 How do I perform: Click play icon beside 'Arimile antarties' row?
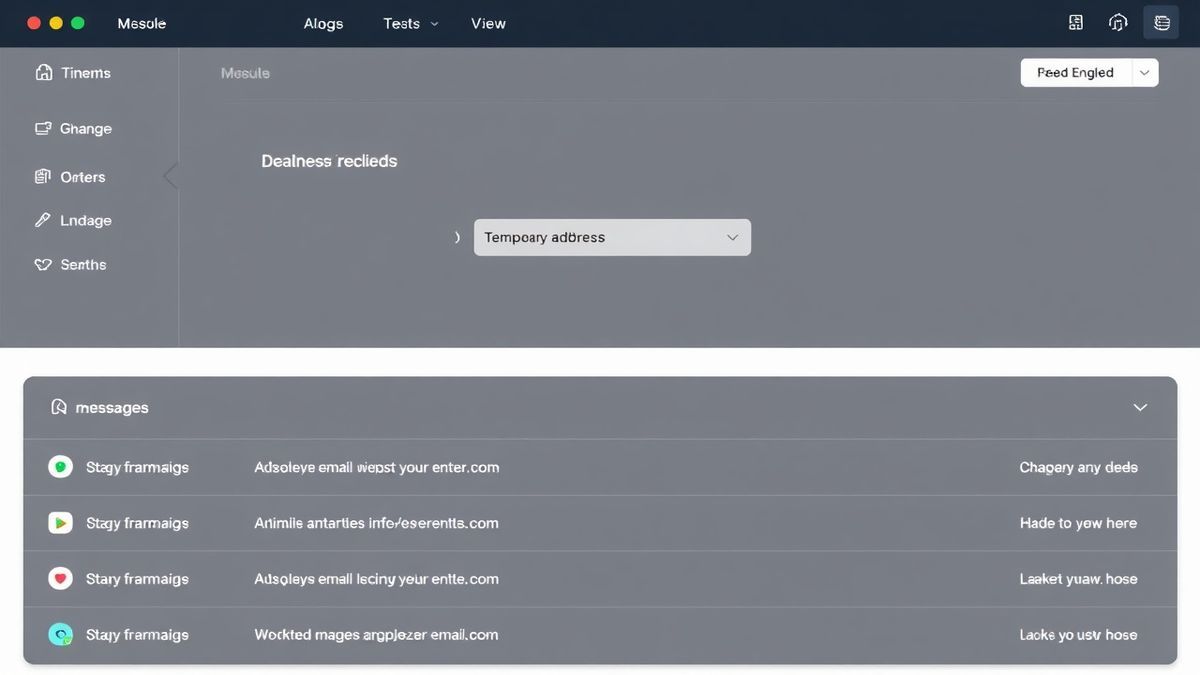click(60, 523)
